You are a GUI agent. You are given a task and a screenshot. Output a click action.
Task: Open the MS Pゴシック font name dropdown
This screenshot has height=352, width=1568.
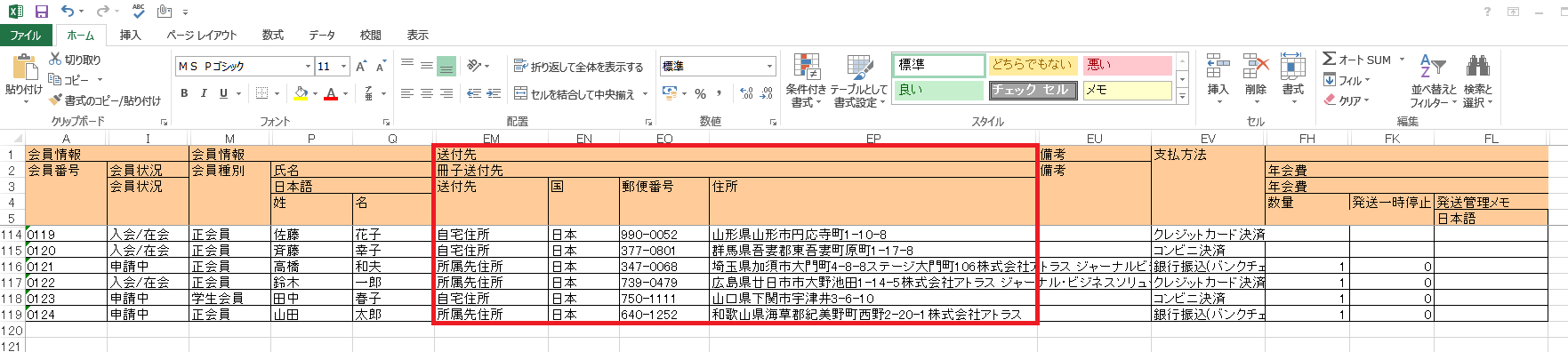(308, 66)
